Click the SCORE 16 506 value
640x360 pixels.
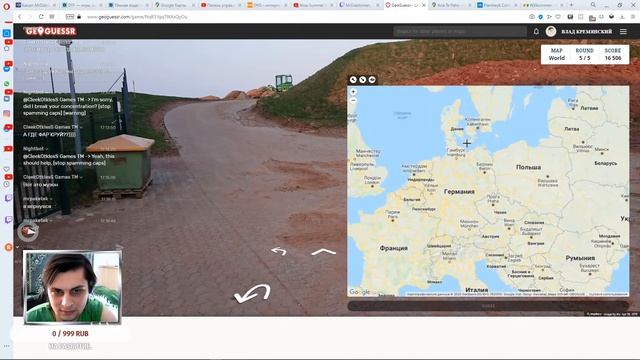click(613, 54)
